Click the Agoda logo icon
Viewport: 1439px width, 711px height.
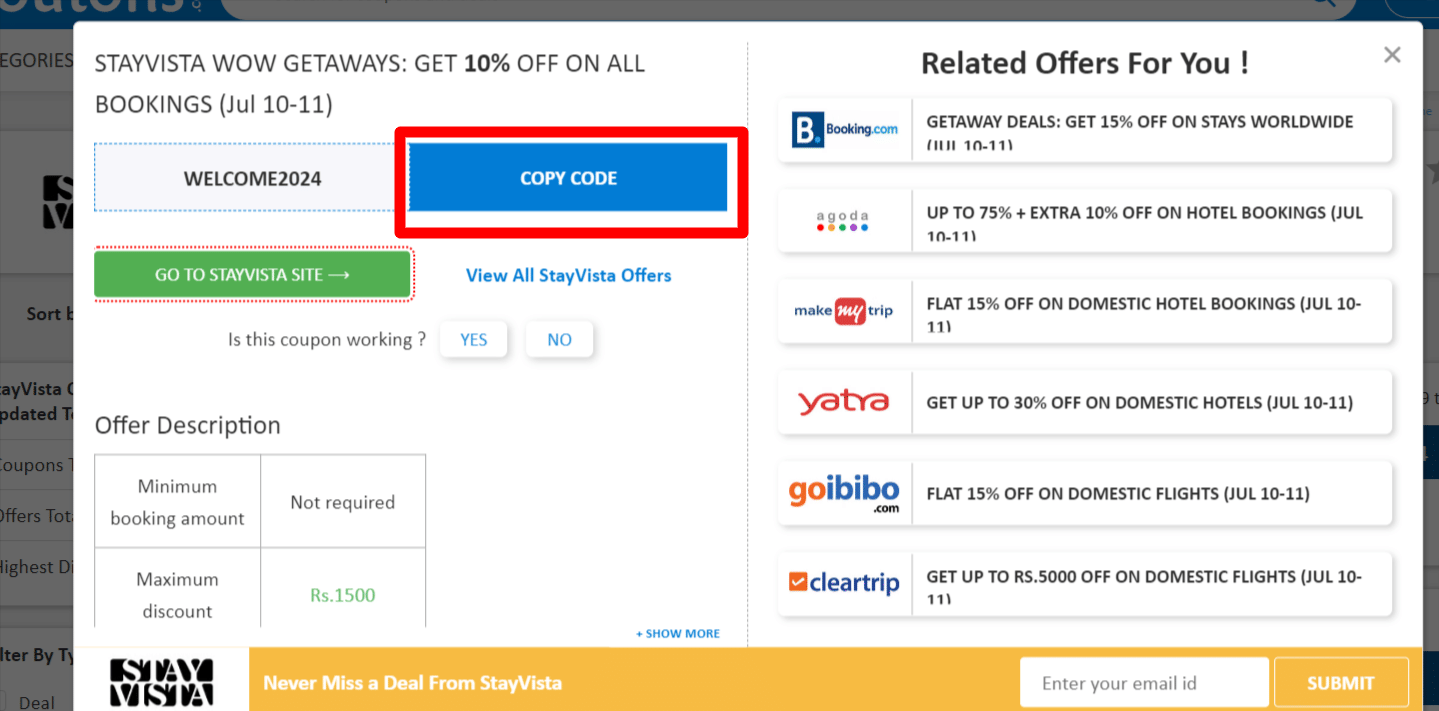(843, 221)
